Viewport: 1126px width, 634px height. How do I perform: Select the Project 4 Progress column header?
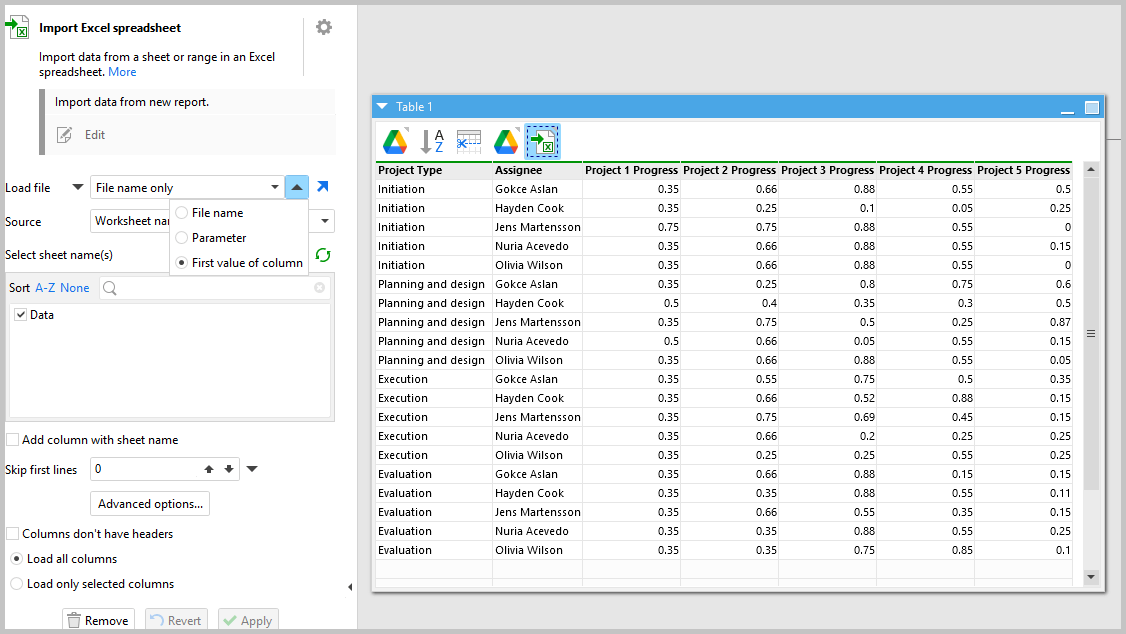926,170
